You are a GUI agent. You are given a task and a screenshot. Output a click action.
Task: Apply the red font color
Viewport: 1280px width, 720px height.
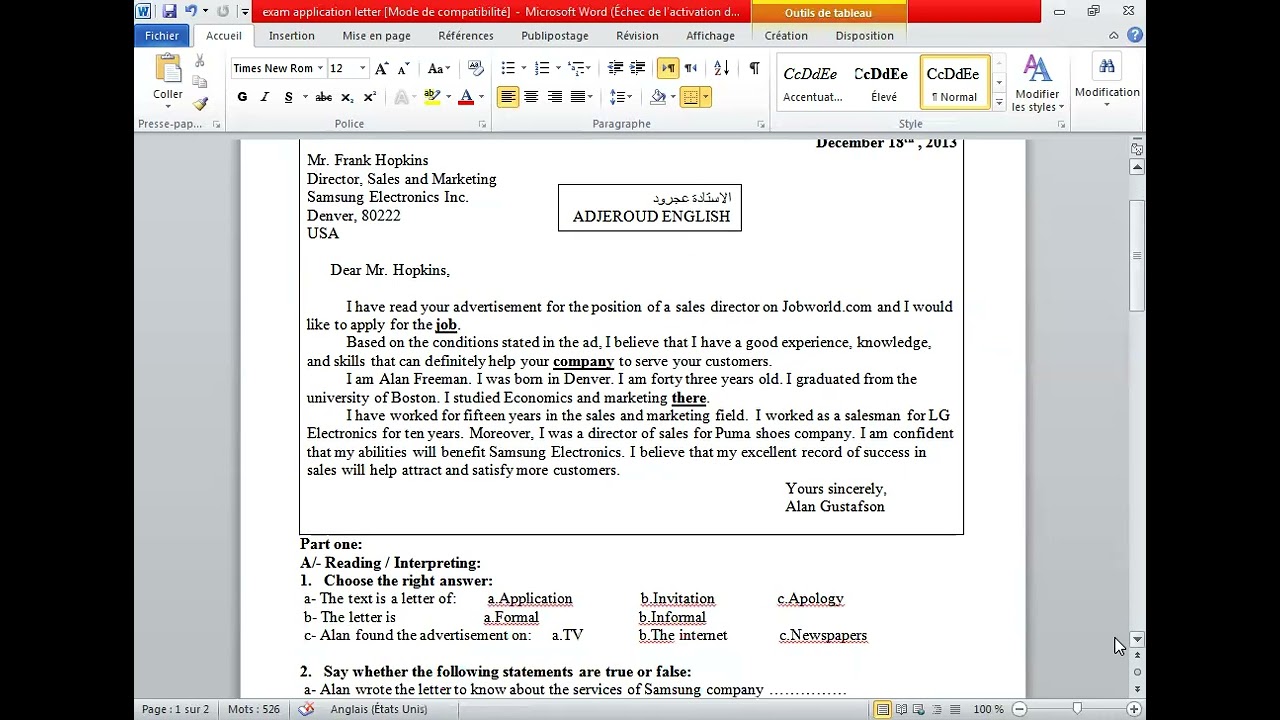tap(466, 97)
